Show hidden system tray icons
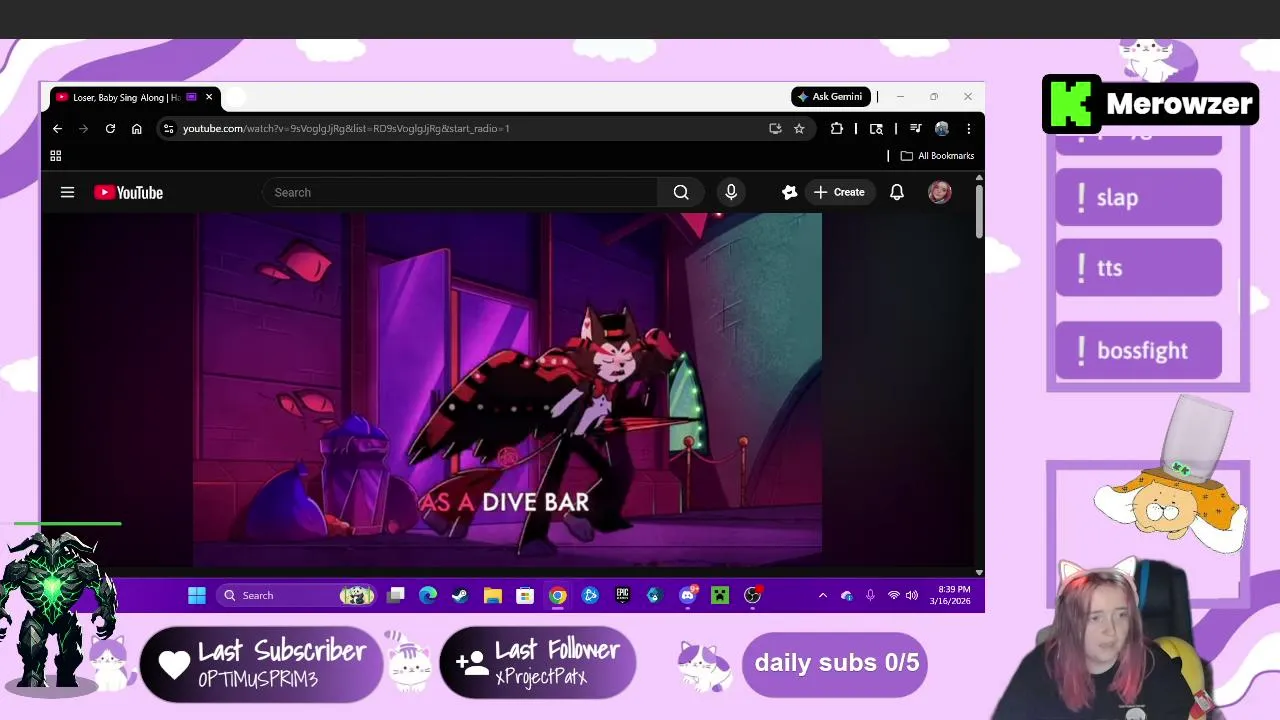Viewport: 1280px width, 720px height. (x=823, y=596)
